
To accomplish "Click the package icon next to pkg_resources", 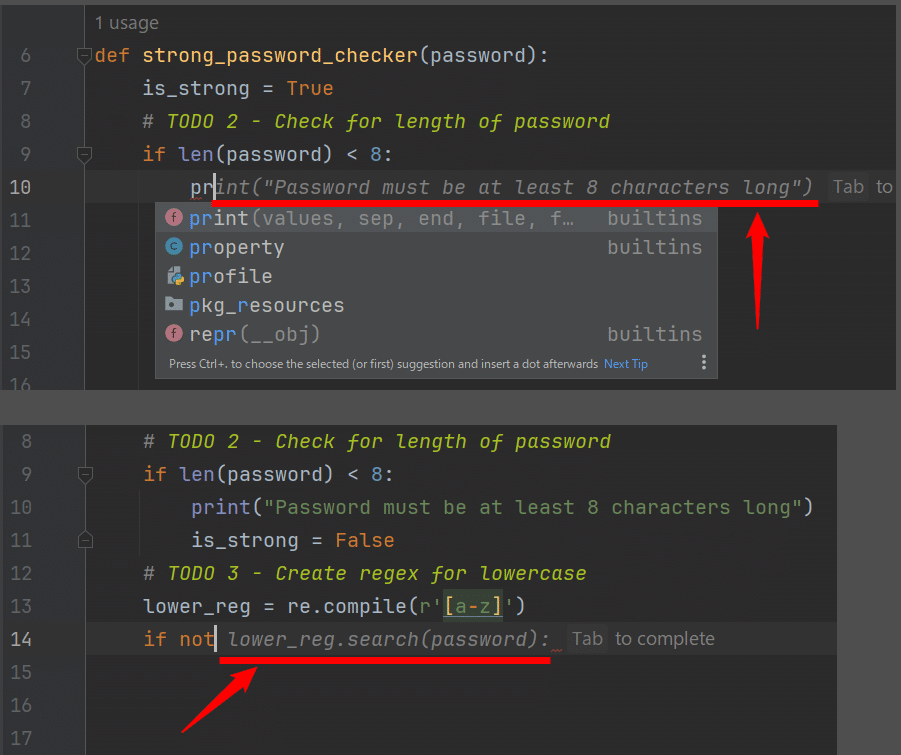I will click(x=175, y=305).
